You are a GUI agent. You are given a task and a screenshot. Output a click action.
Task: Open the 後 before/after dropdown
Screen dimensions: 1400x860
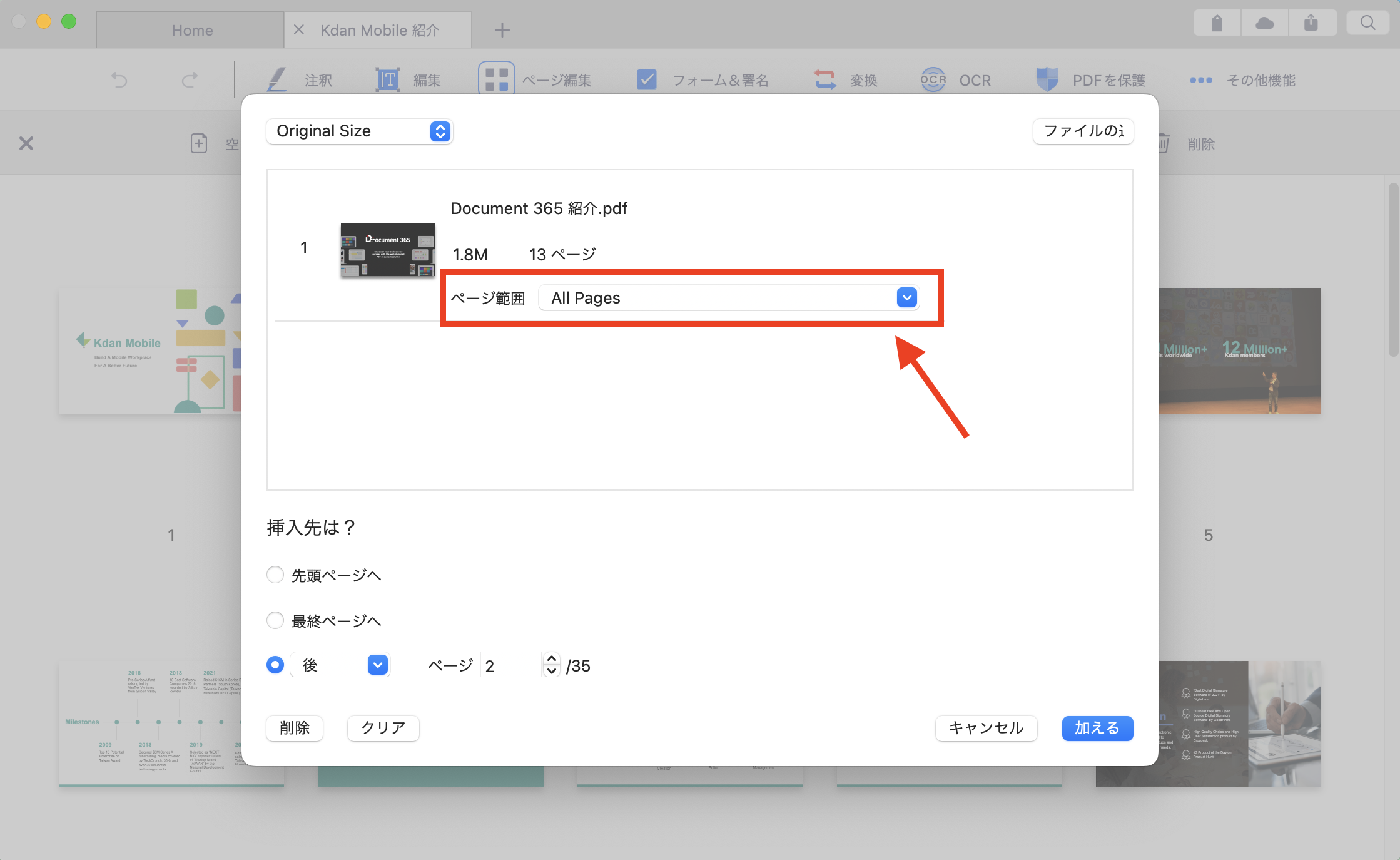click(x=340, y=665)
